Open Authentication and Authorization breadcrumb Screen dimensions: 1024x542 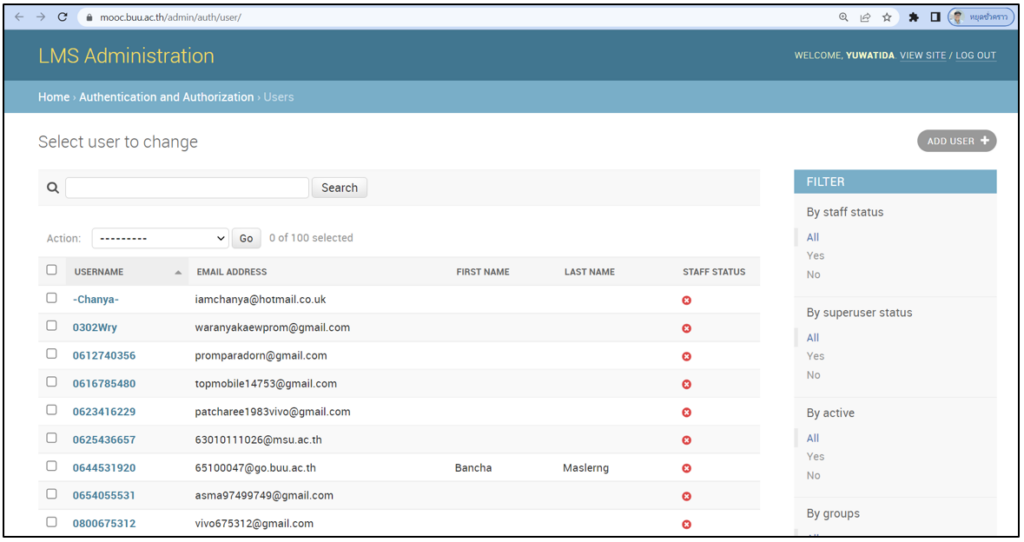pos(166,97)
